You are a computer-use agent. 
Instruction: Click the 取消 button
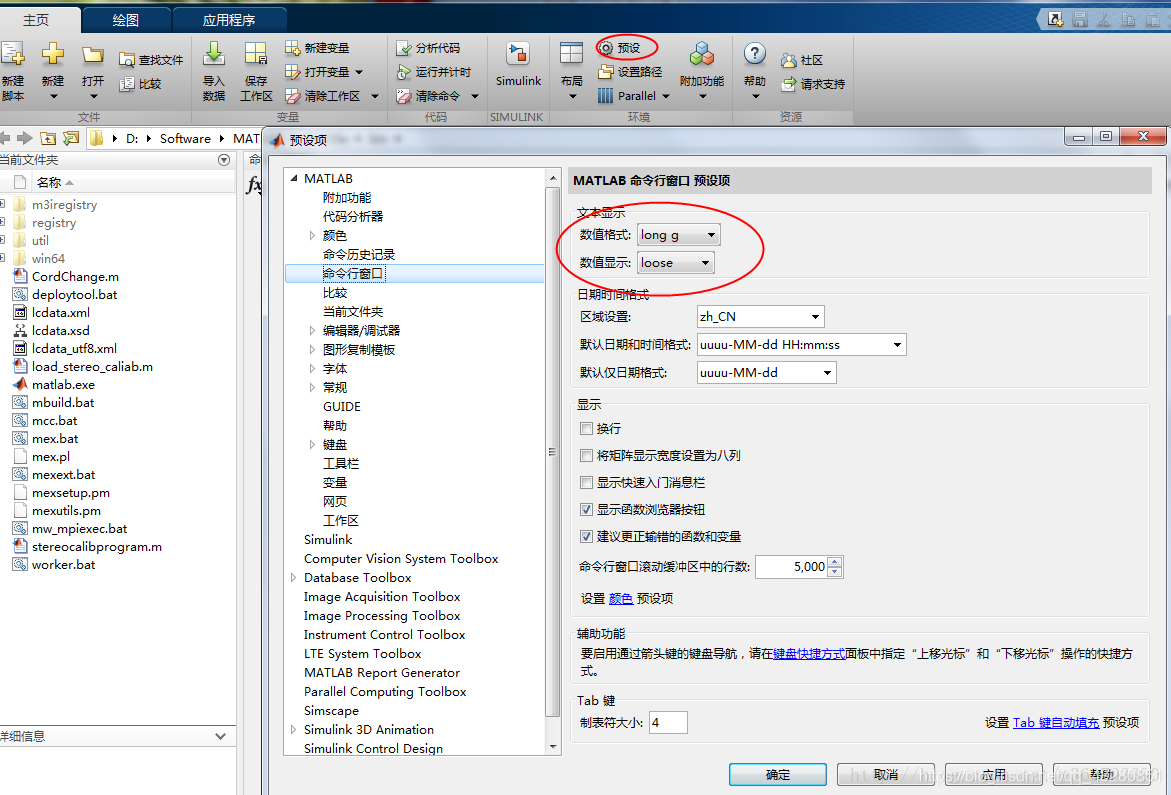886,775
